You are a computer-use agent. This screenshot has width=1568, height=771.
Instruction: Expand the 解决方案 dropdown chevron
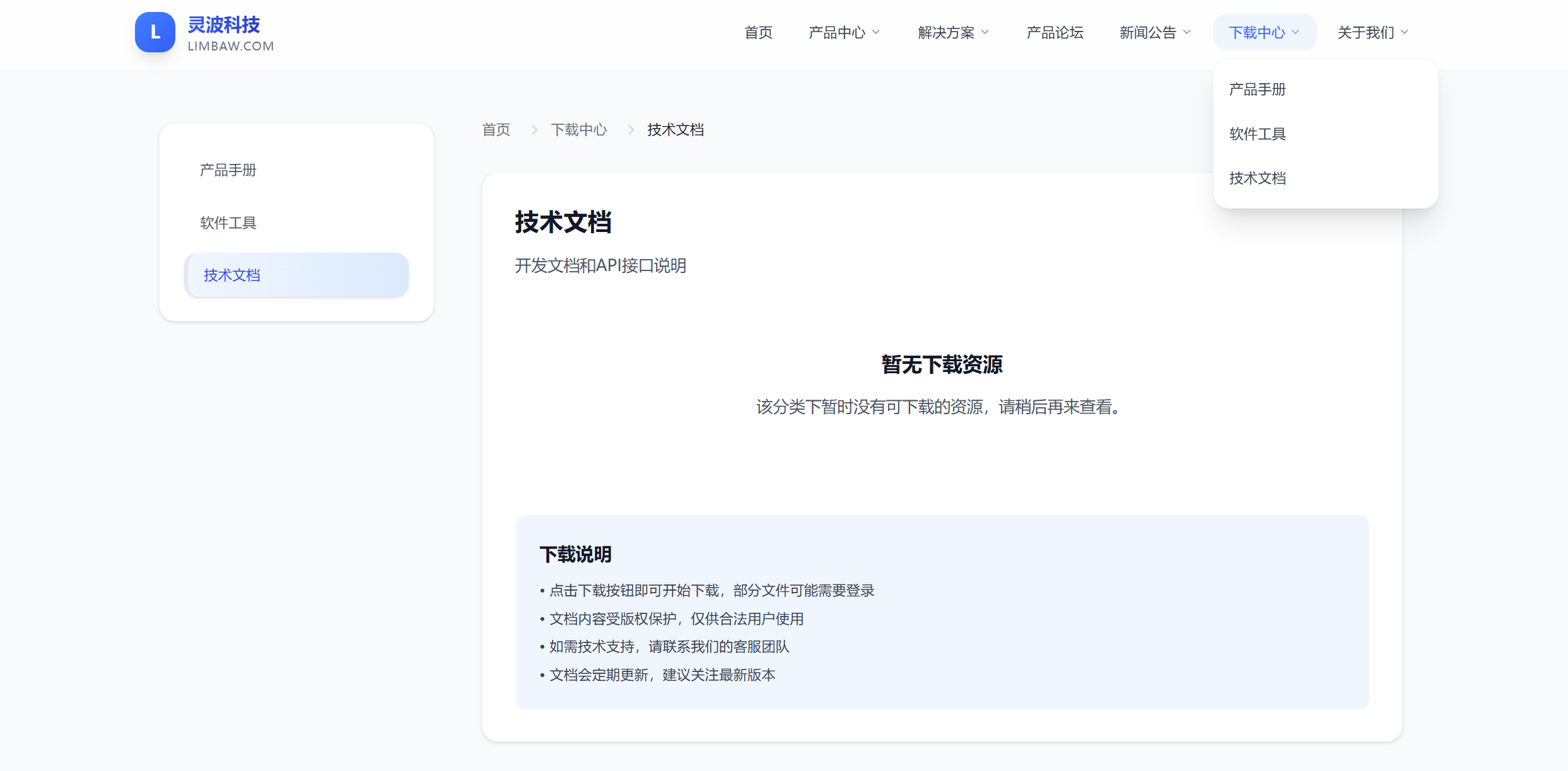tap(985, 32)
